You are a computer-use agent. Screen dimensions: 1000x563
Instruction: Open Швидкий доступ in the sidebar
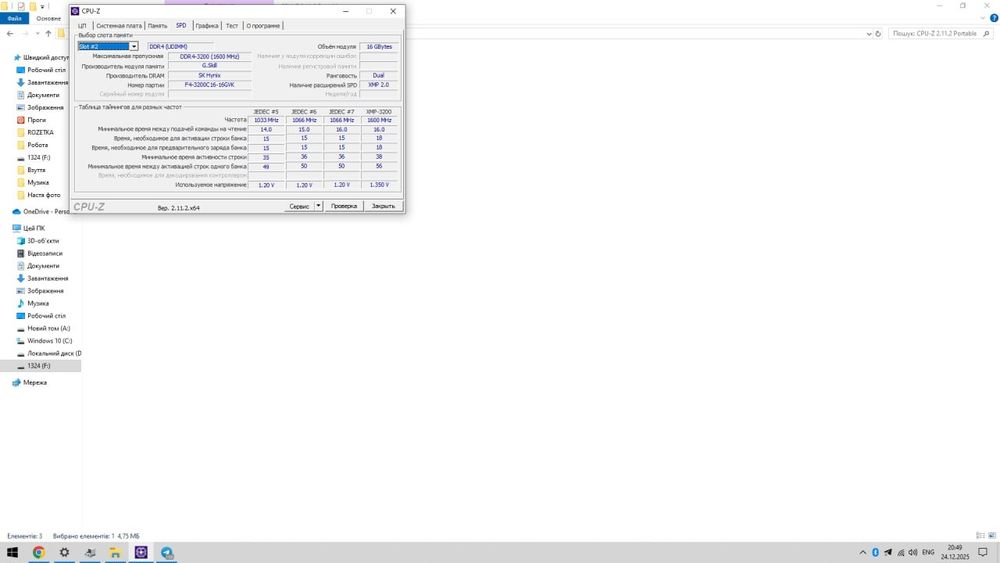pos(46,57)
